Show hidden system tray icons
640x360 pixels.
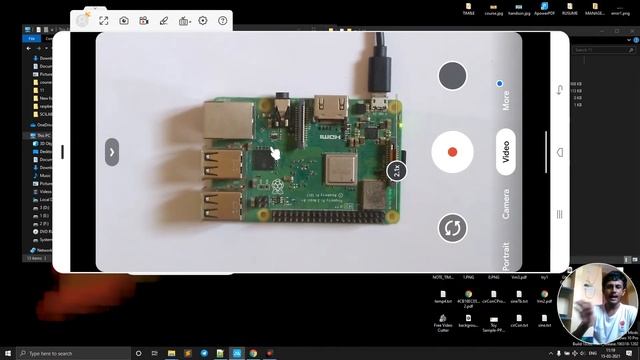point(550,353)
